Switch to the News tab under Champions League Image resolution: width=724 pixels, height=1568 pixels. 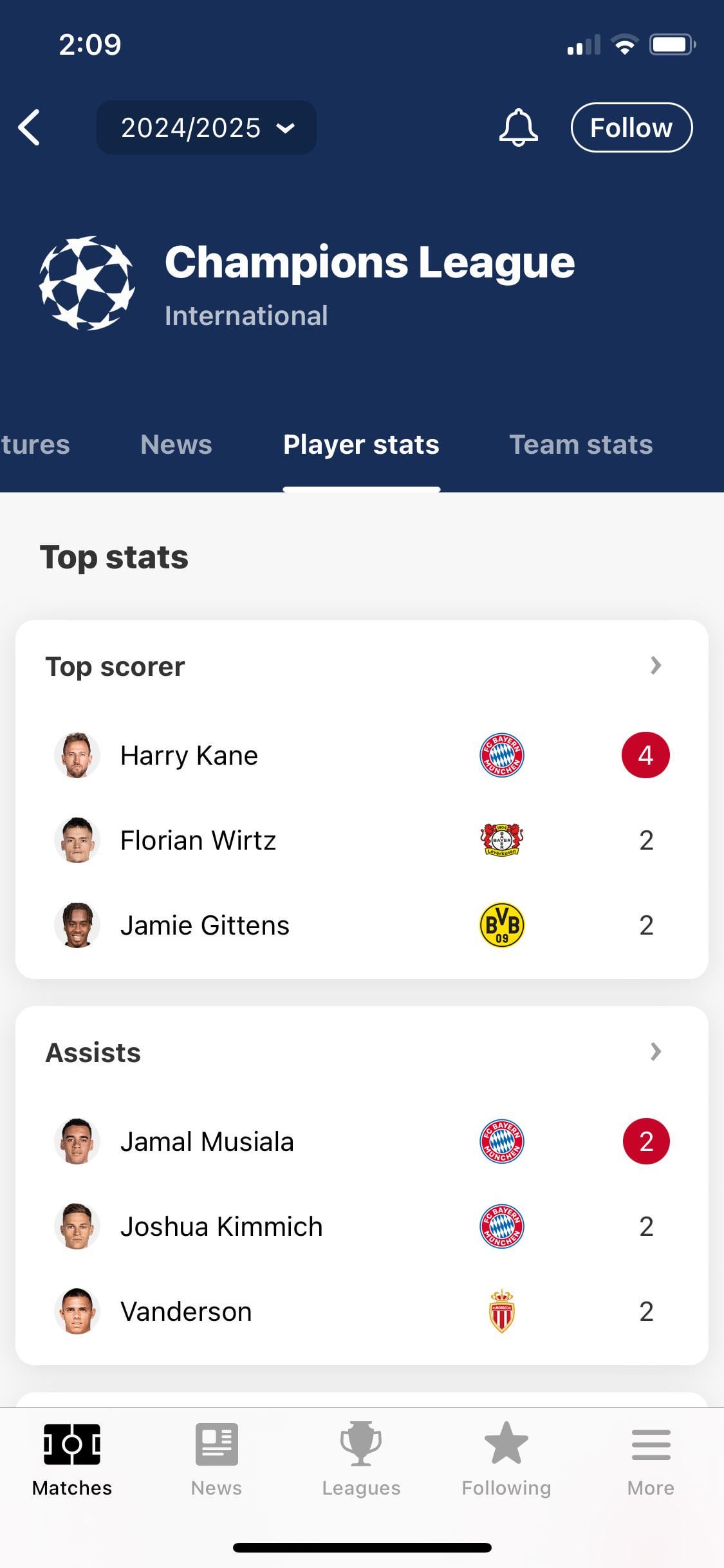[176, 445]
